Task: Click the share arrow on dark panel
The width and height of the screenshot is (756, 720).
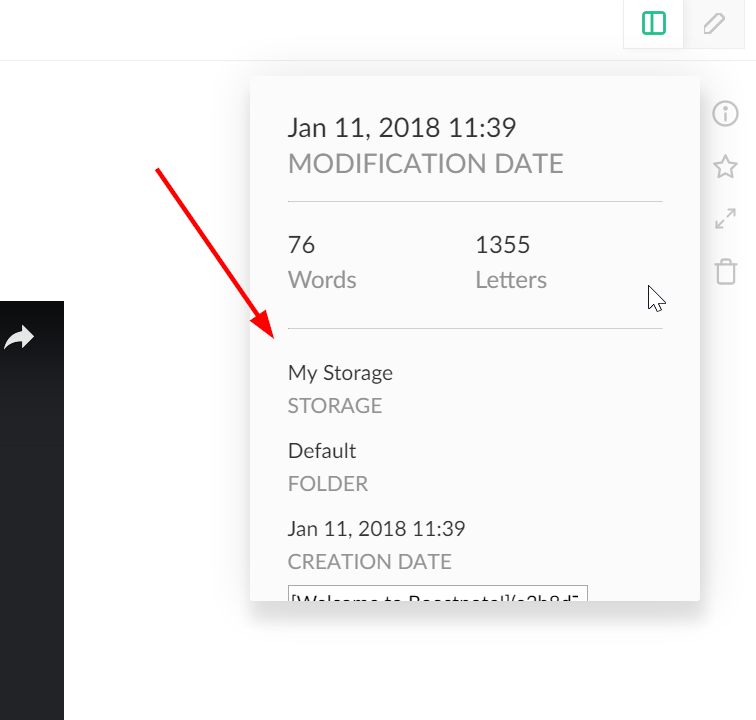Action: pos(19,337)
